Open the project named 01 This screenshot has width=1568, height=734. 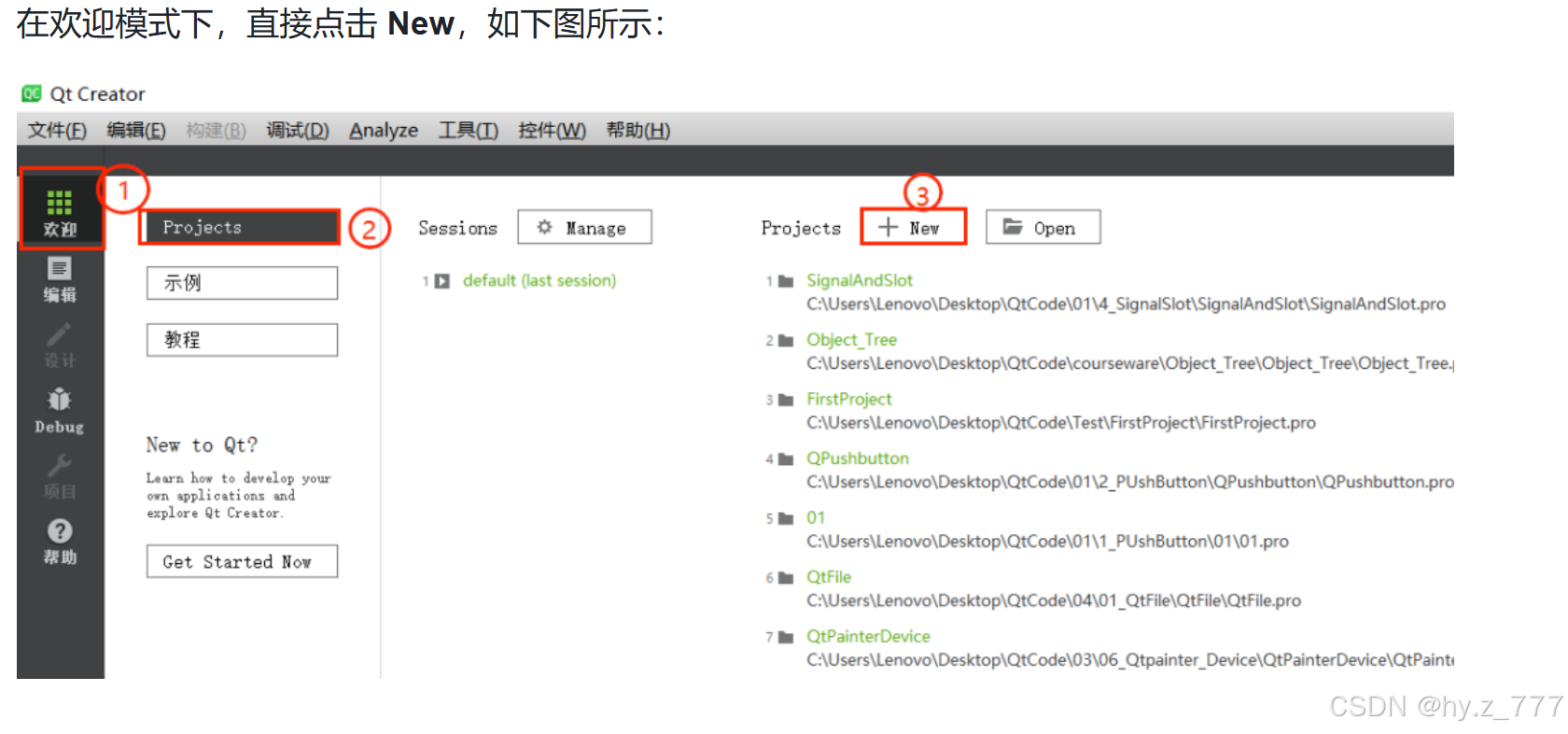point(816,517)
